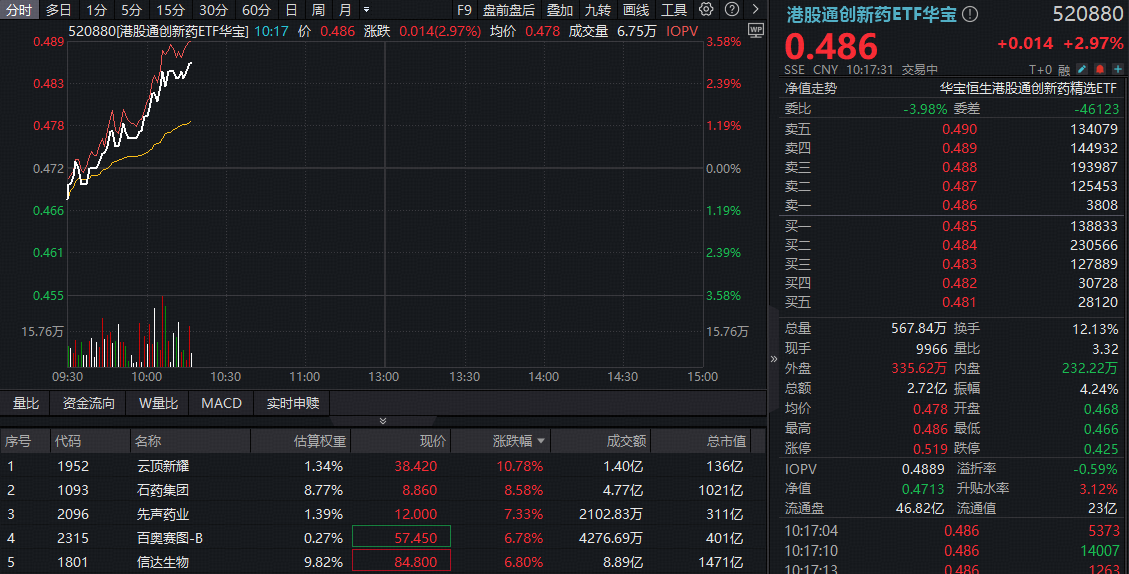Set a price alert with bell icon
Image resolution: width=1129 pixels, height=574 pixels.
(1100, 70)
